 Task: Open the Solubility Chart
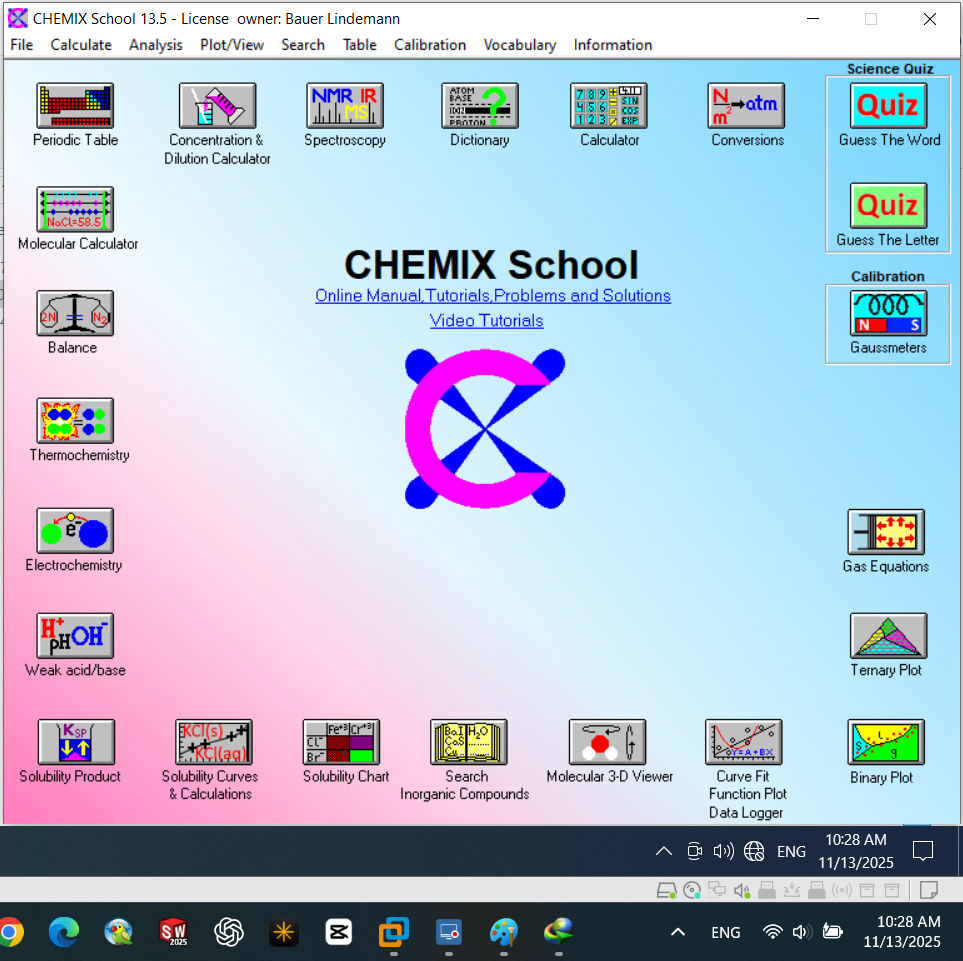pyautogui.click(x=341, y=742)
